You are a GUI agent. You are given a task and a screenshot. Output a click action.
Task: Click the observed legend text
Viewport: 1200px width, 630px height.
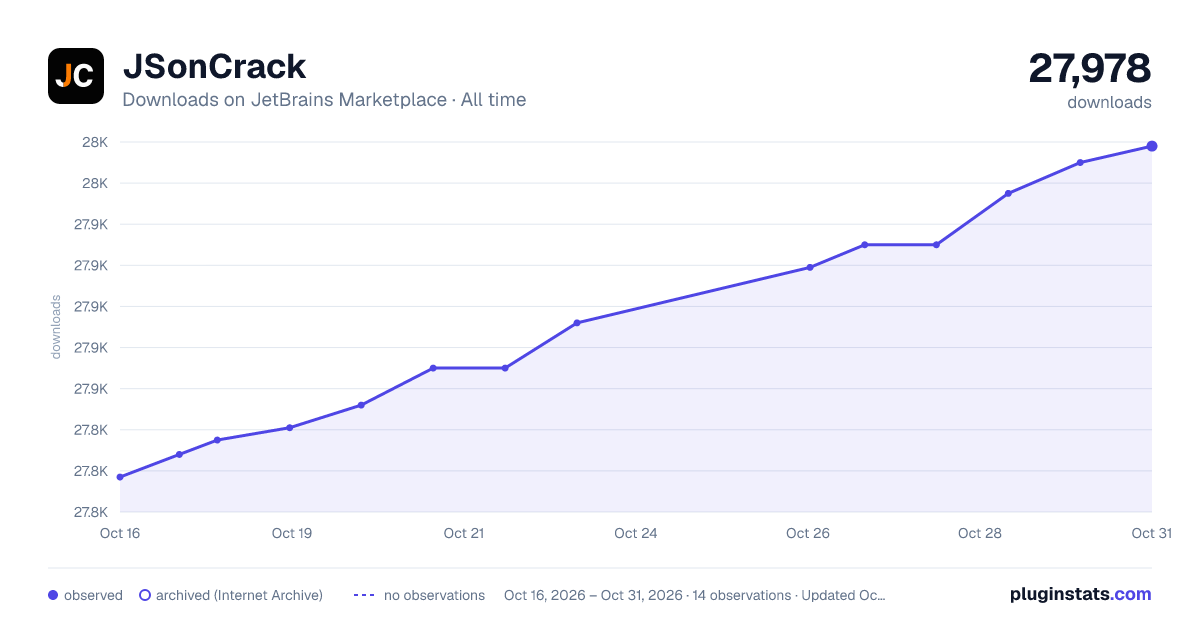click(93, 595)
